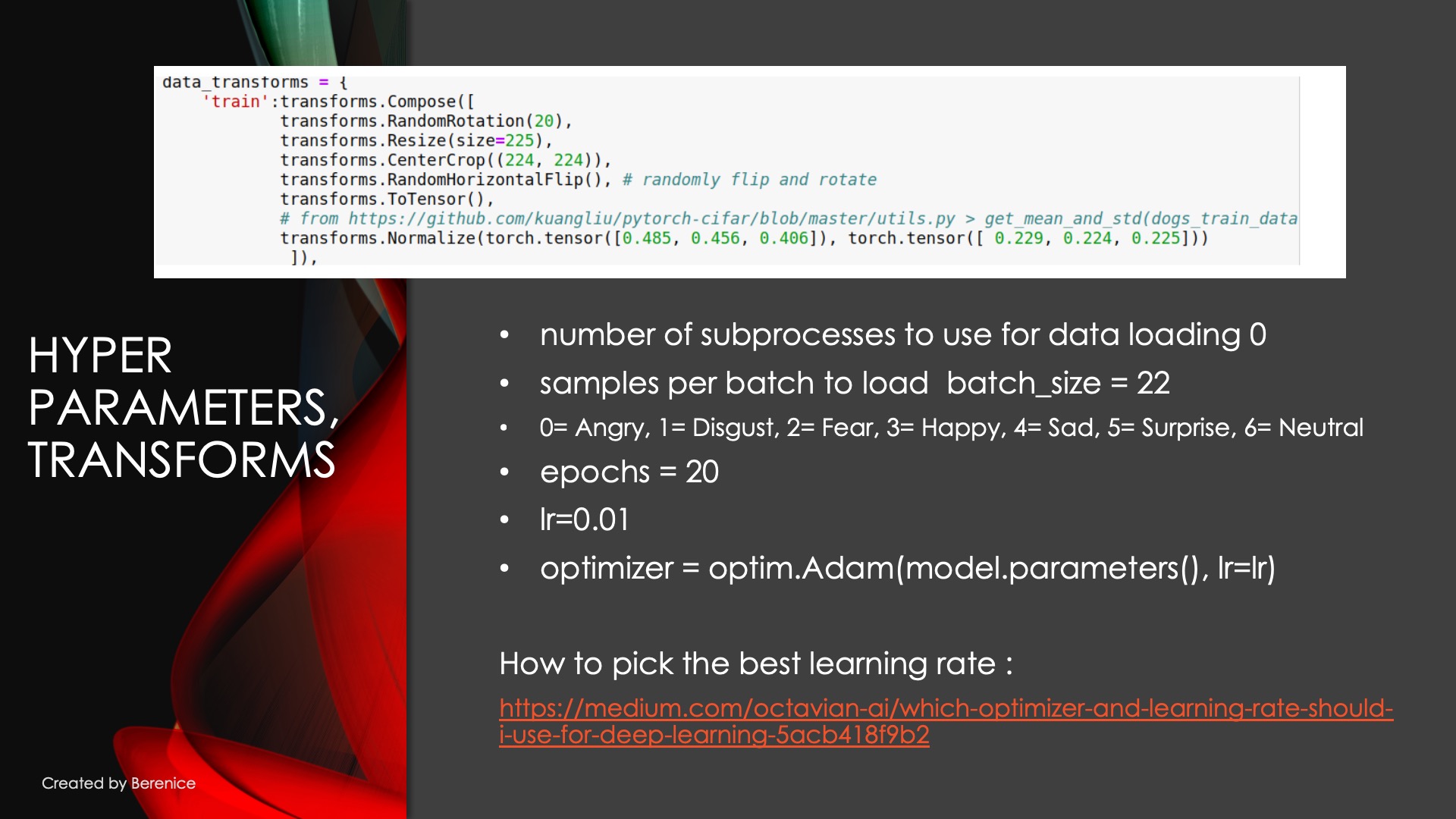
Task: Click the 'Hyper Parameters, Transforms' slide title
Action: [182, 407]
